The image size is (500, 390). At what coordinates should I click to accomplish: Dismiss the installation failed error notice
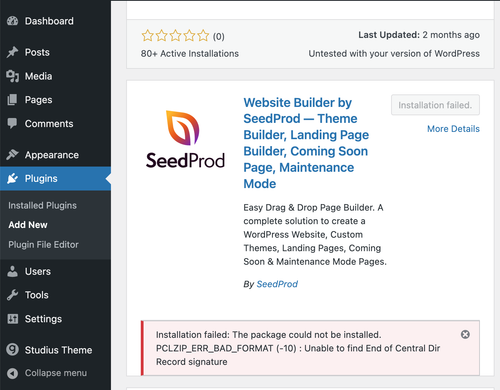pyautogui.click(x=465, y=334)
